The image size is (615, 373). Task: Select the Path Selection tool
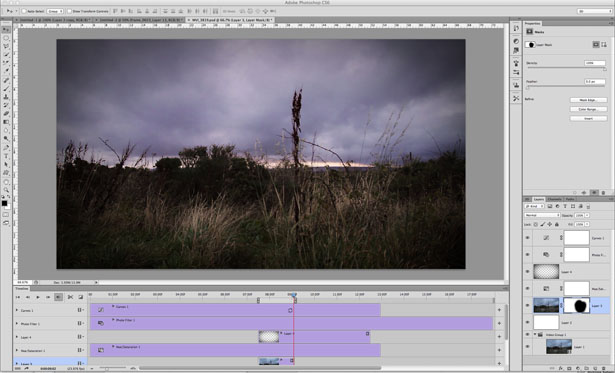click(6, 164)
